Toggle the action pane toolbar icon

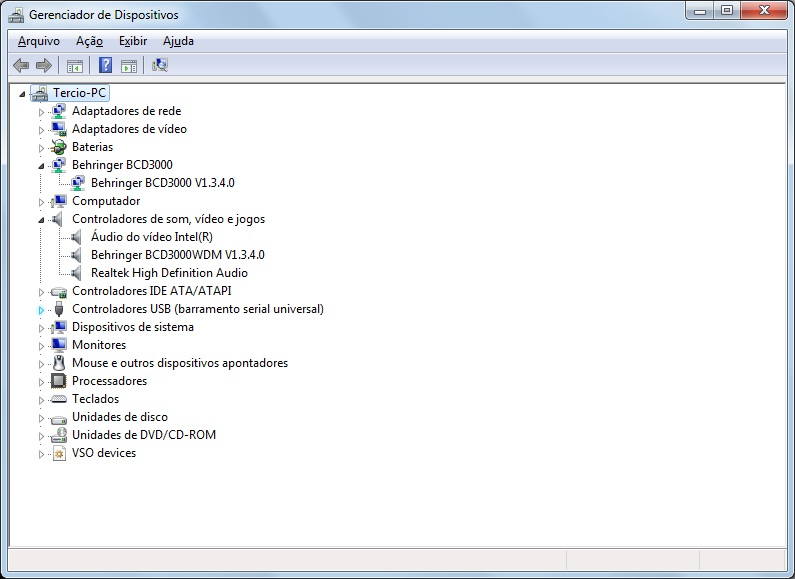pyautogui.click(x=129, y=66)
